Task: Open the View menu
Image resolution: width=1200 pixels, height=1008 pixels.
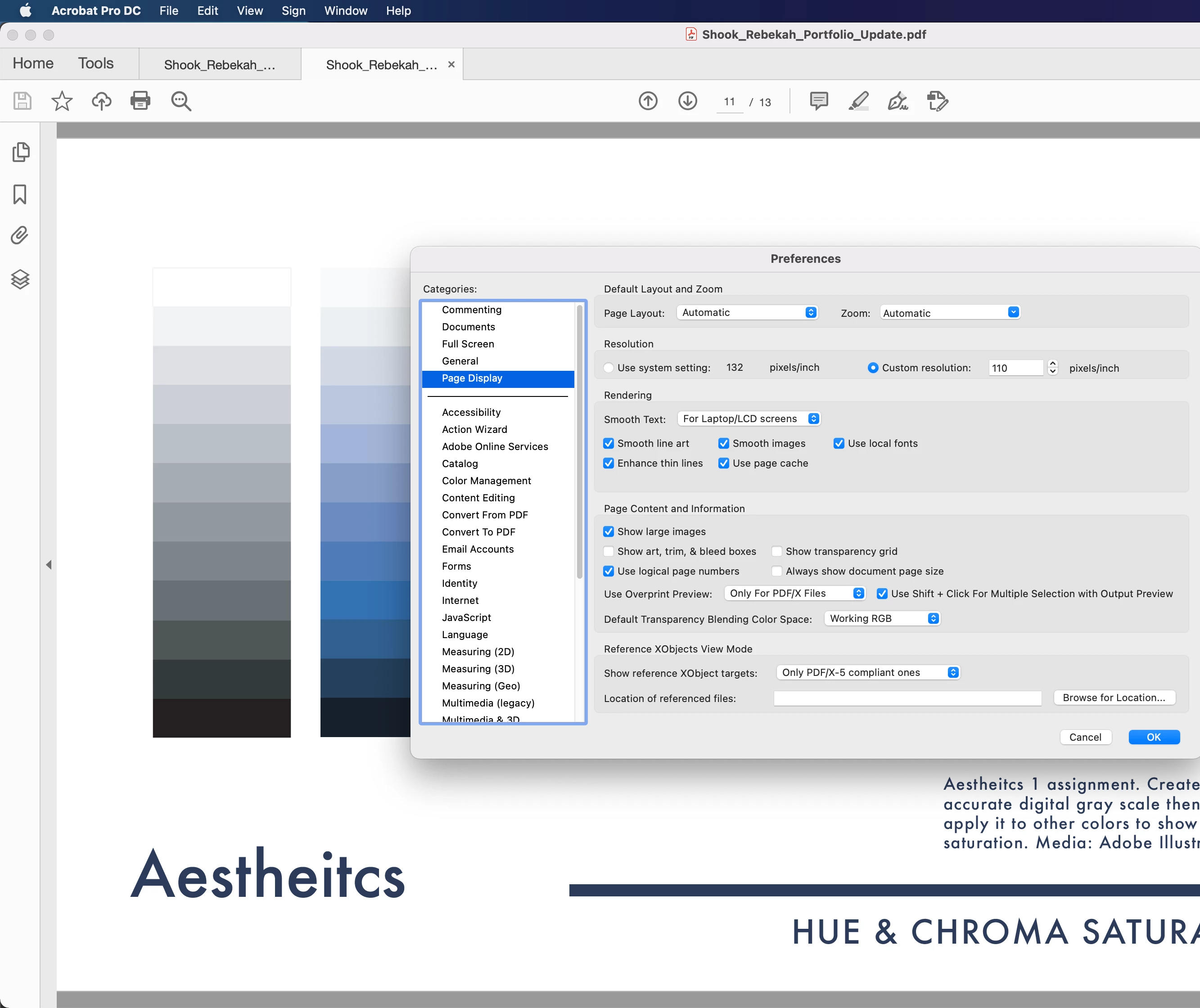Action: (250, 11)
